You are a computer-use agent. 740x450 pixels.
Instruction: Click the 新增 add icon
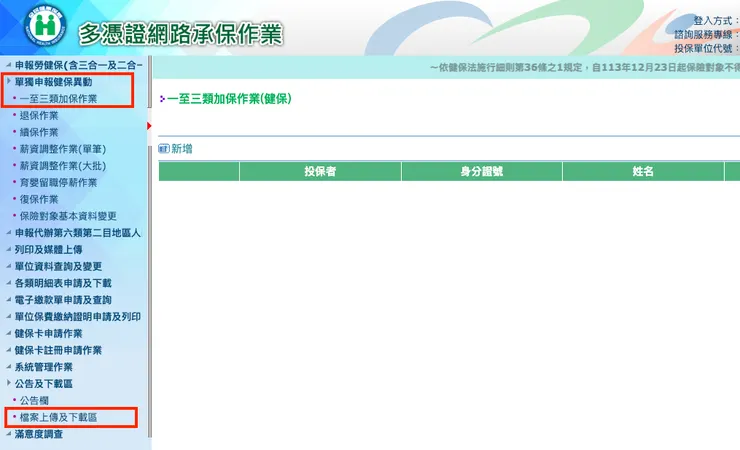(x=164, y=149)
